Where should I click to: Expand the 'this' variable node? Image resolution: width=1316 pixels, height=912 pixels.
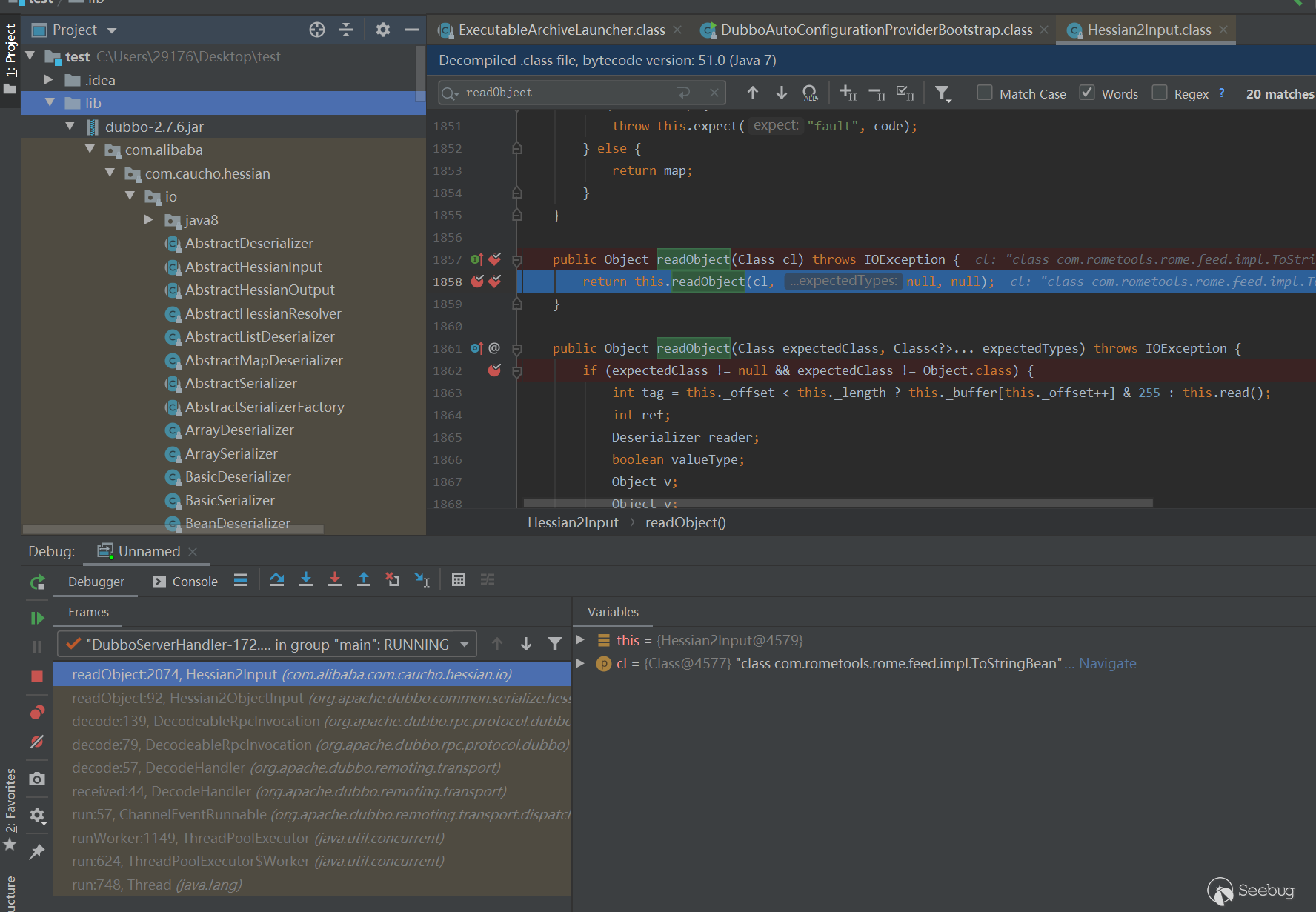(x=581, y=640)
